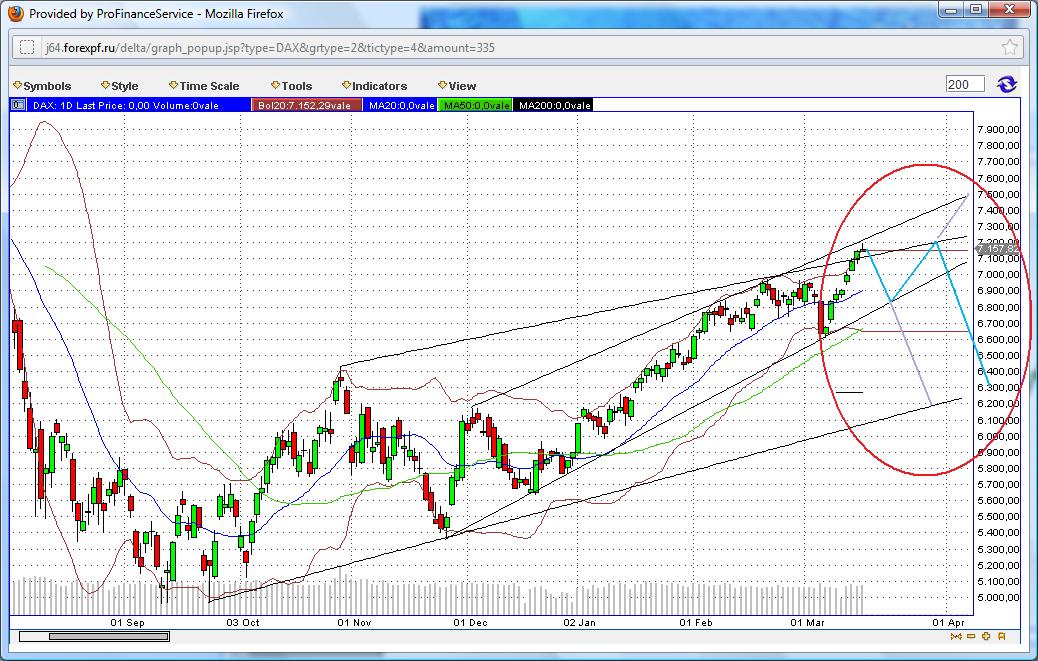
Task: Bookmark this page with the star icon
Action: (1010, 47)
